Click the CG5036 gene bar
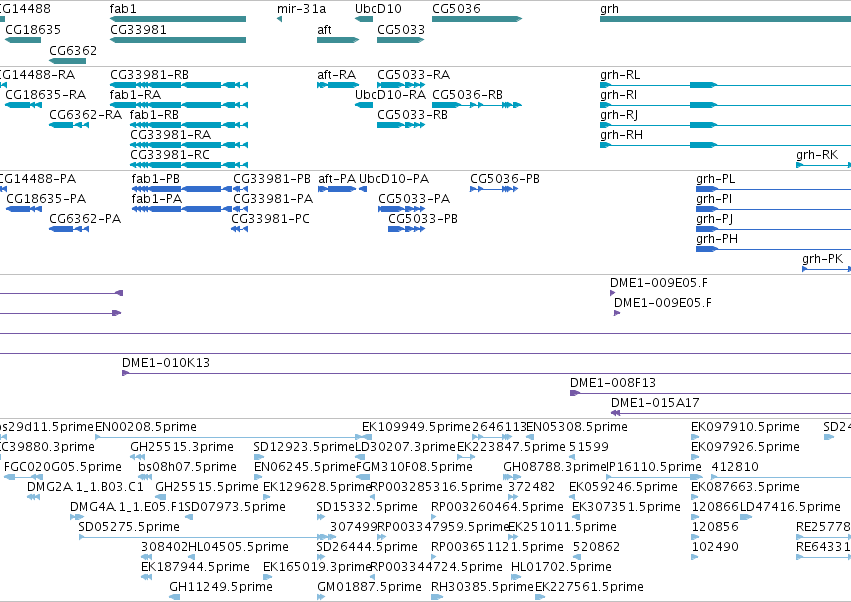Viewport: 851px width, 602px height. (477, 19)
